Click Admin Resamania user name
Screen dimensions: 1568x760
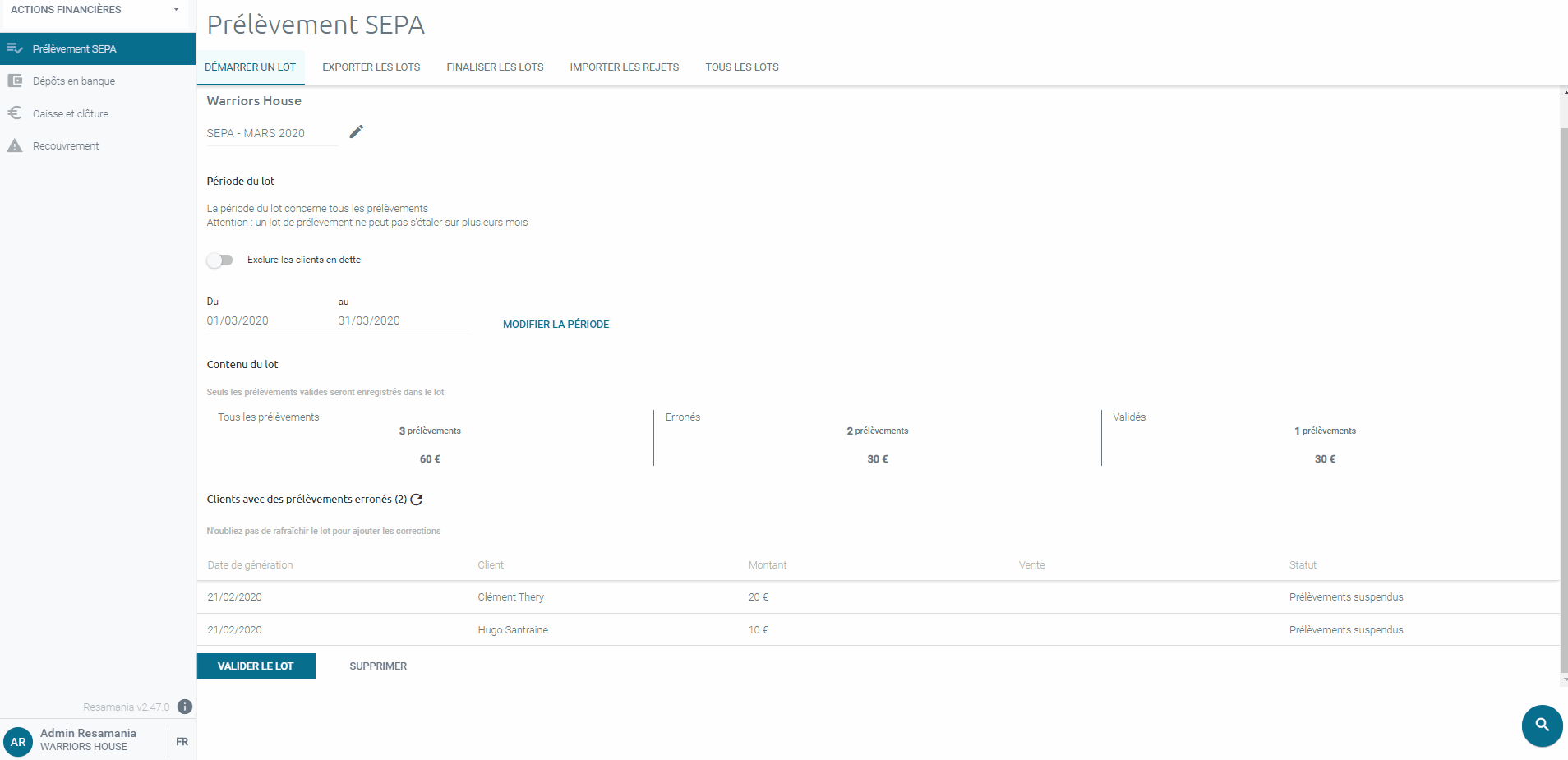(x=88, y=733)
